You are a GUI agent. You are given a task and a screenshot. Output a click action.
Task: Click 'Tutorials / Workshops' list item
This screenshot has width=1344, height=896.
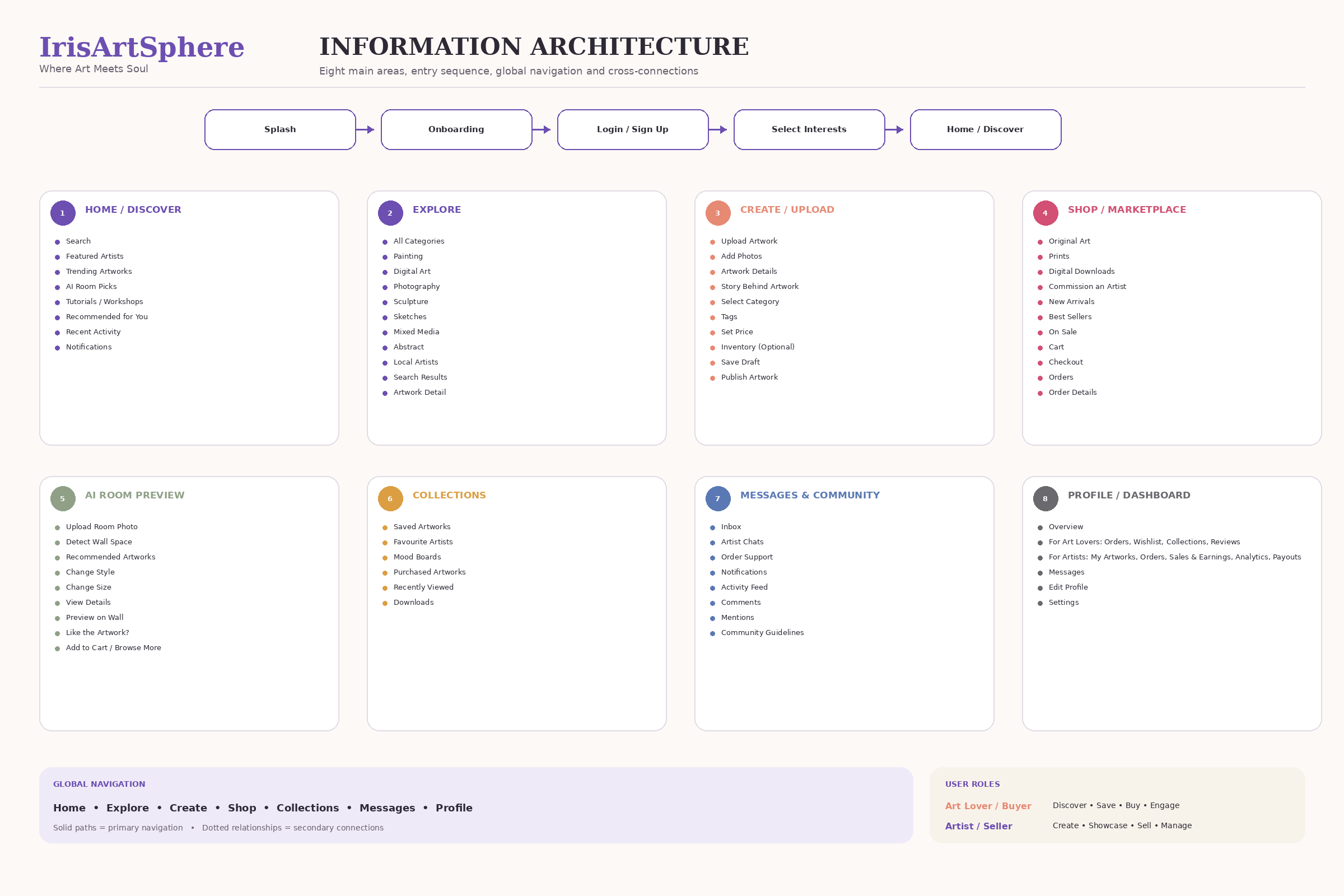click(x=105, y=302)
